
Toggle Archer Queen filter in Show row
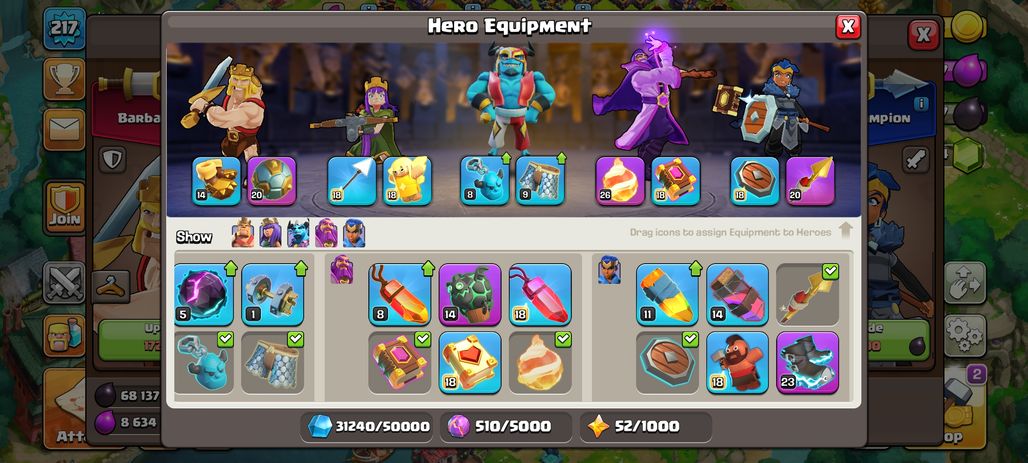(x=270, y=233)
